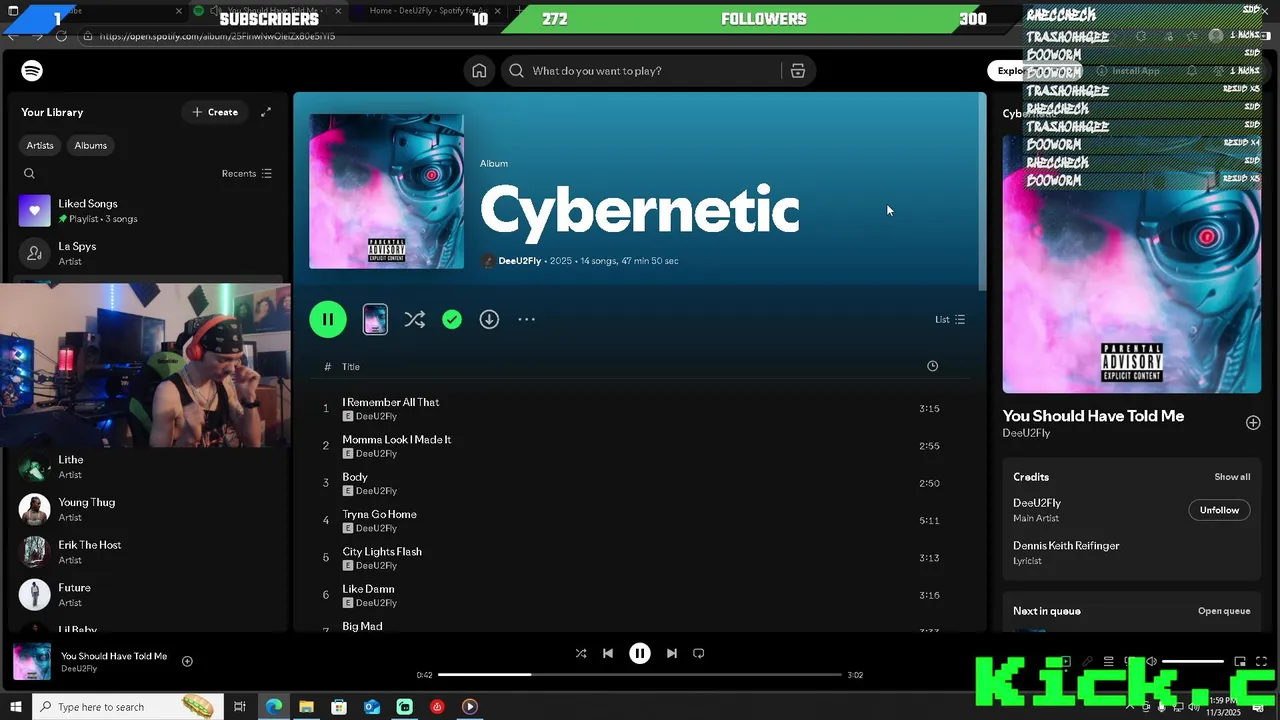
Task: Open the Browse icon in the search bar
Action: [798, 71]
